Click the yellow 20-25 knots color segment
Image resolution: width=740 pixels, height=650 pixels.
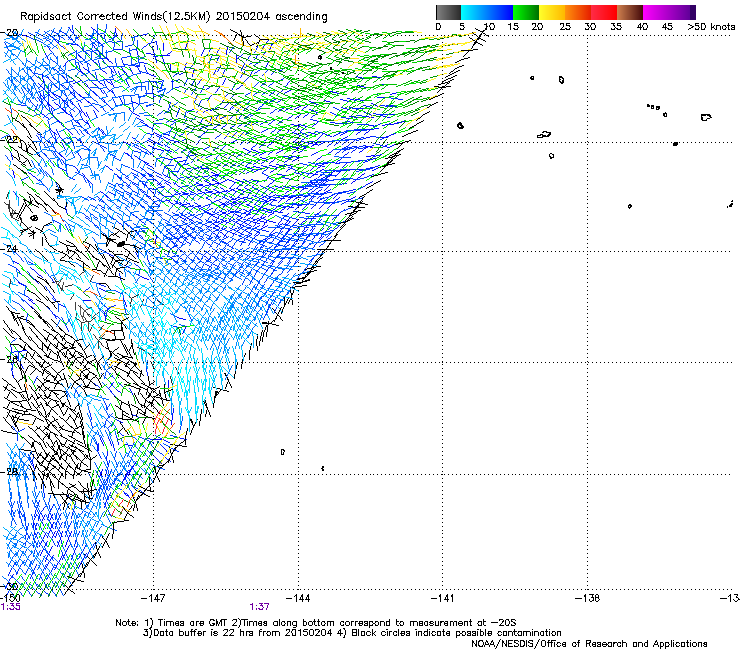pos(552,12)
